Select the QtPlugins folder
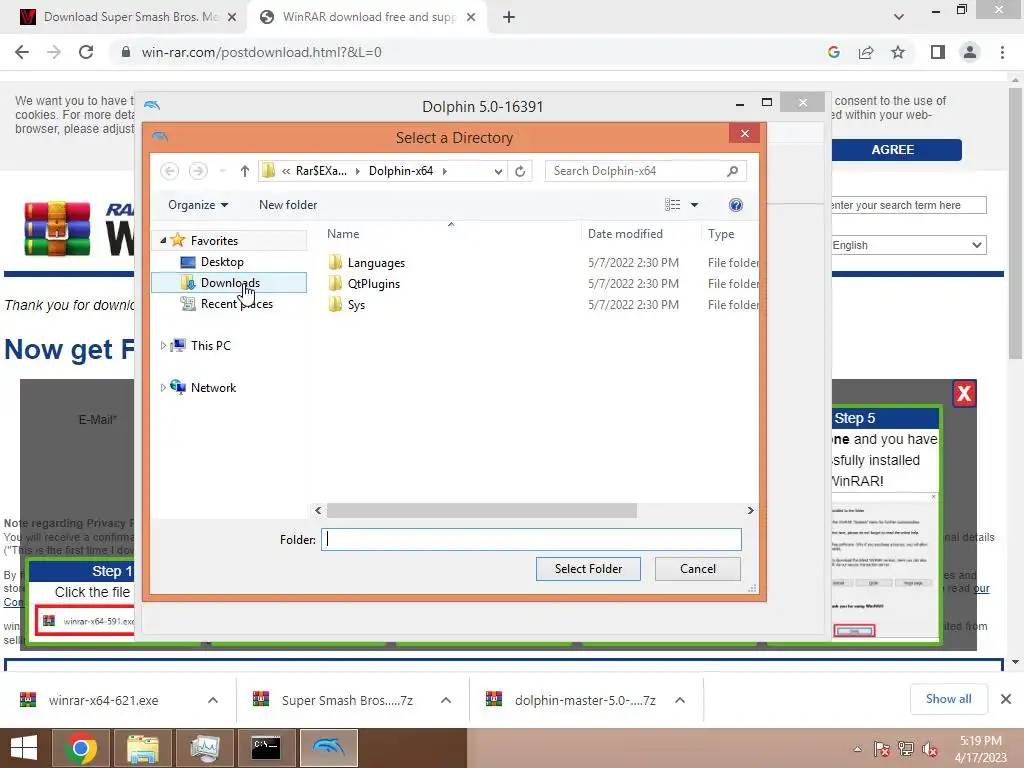The image size is (1024, 768). tap(374, 283)
